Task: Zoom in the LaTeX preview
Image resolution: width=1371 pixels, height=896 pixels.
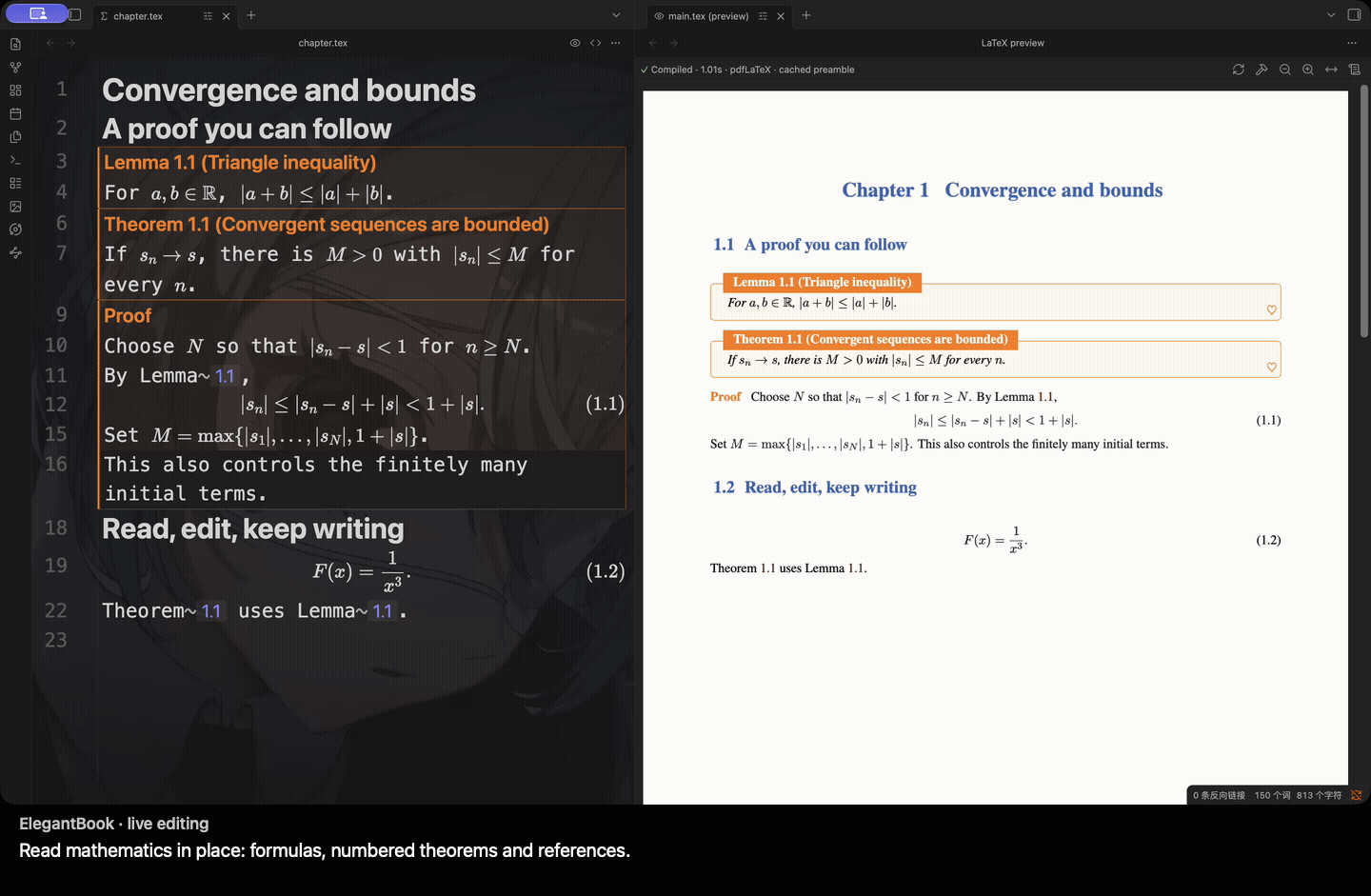Action: pos(1308,70)
